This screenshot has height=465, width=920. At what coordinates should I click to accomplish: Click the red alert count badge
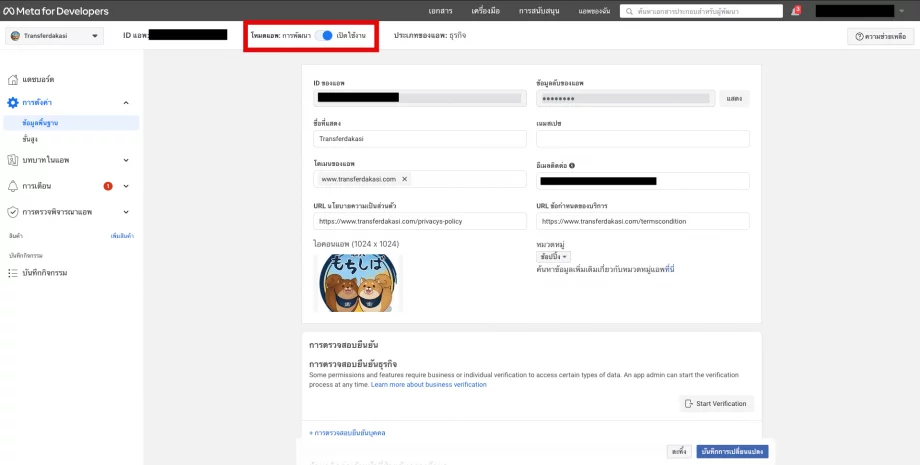108,186
